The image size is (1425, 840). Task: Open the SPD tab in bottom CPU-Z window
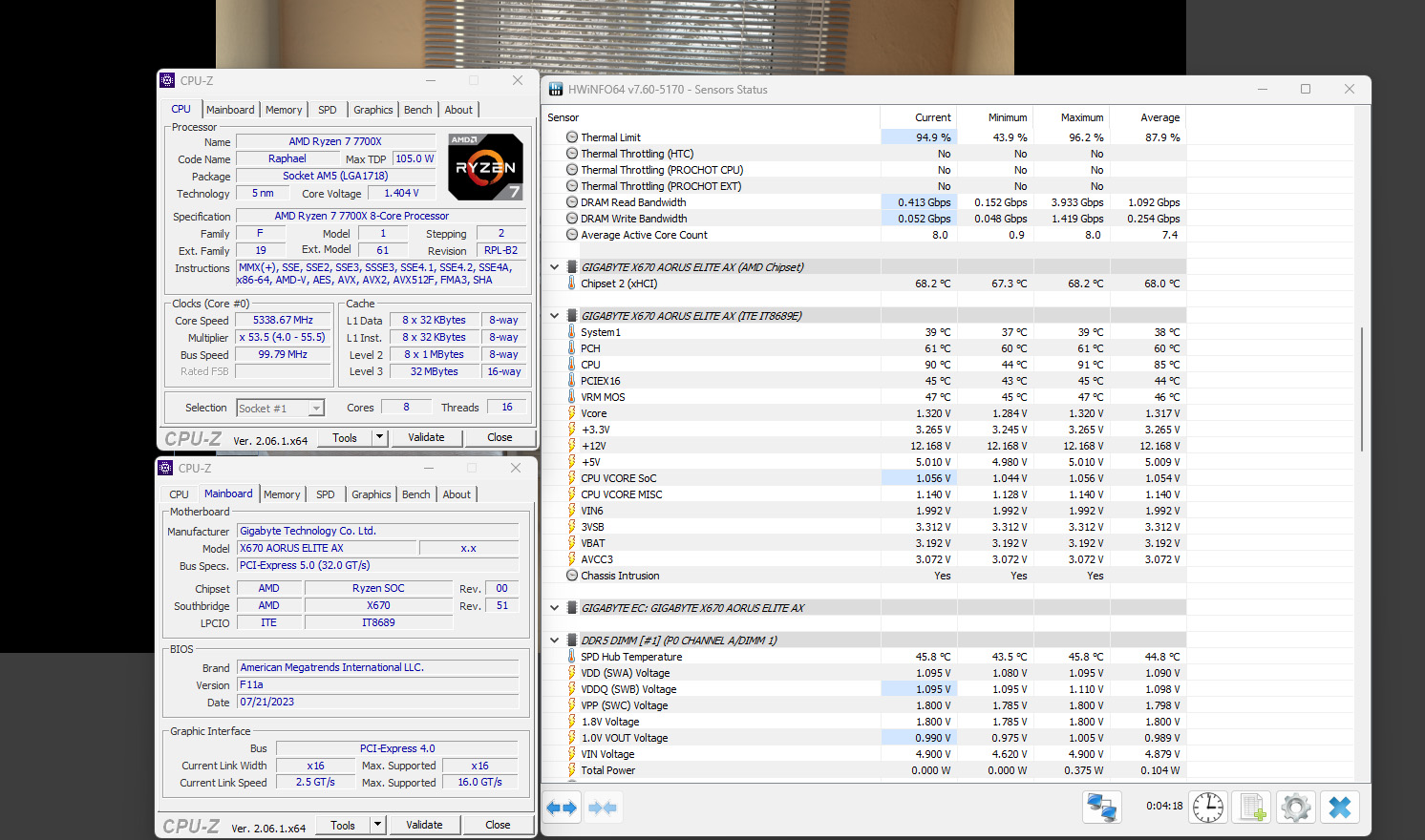[x=326, y=494]
